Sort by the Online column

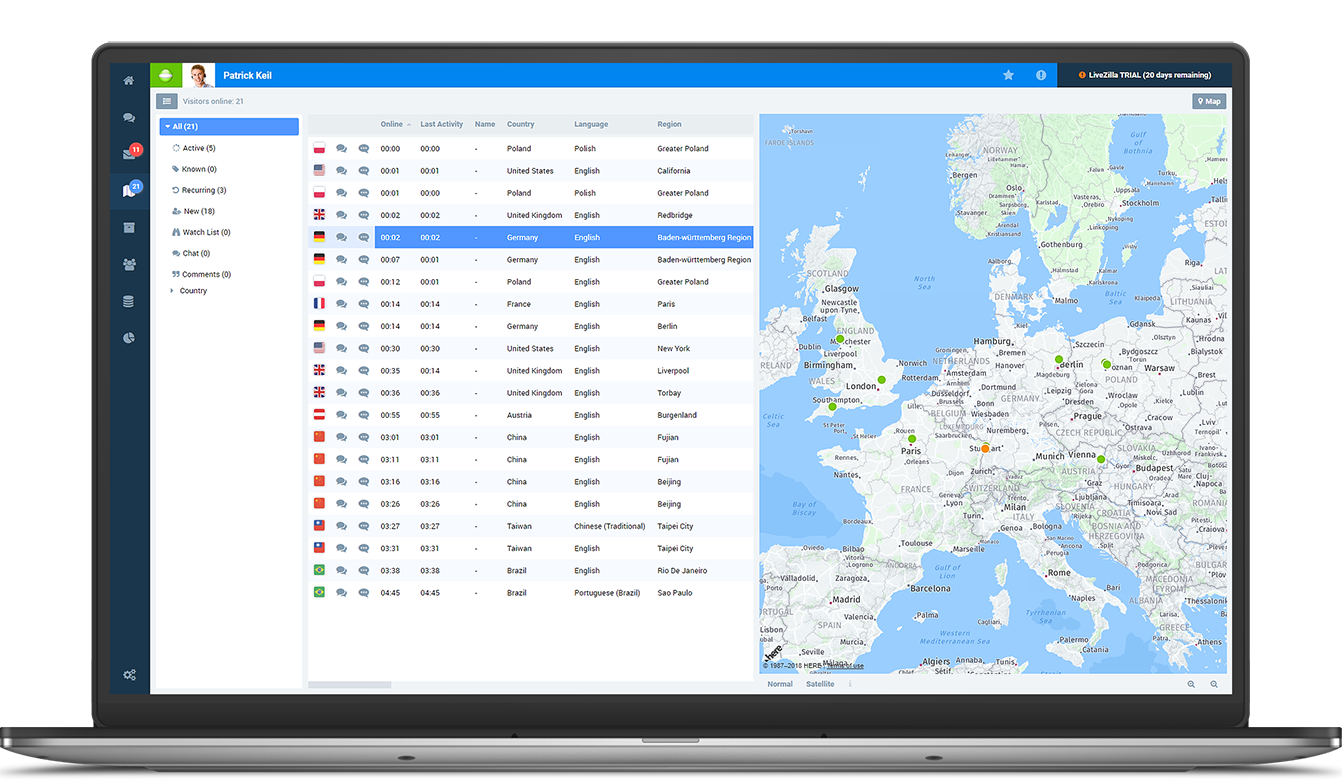click(395, 124)
